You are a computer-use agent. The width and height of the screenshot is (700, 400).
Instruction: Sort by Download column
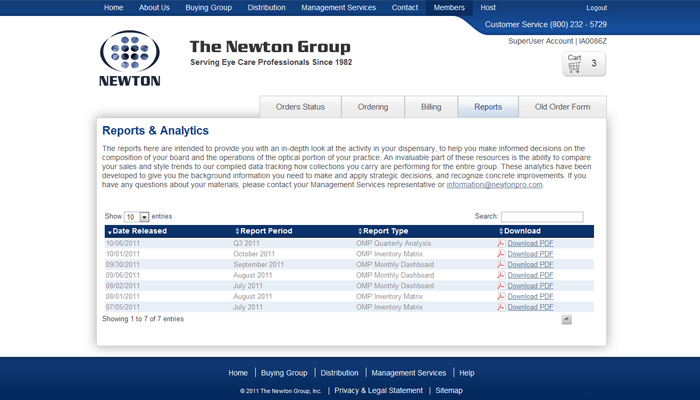pos(520,231)
